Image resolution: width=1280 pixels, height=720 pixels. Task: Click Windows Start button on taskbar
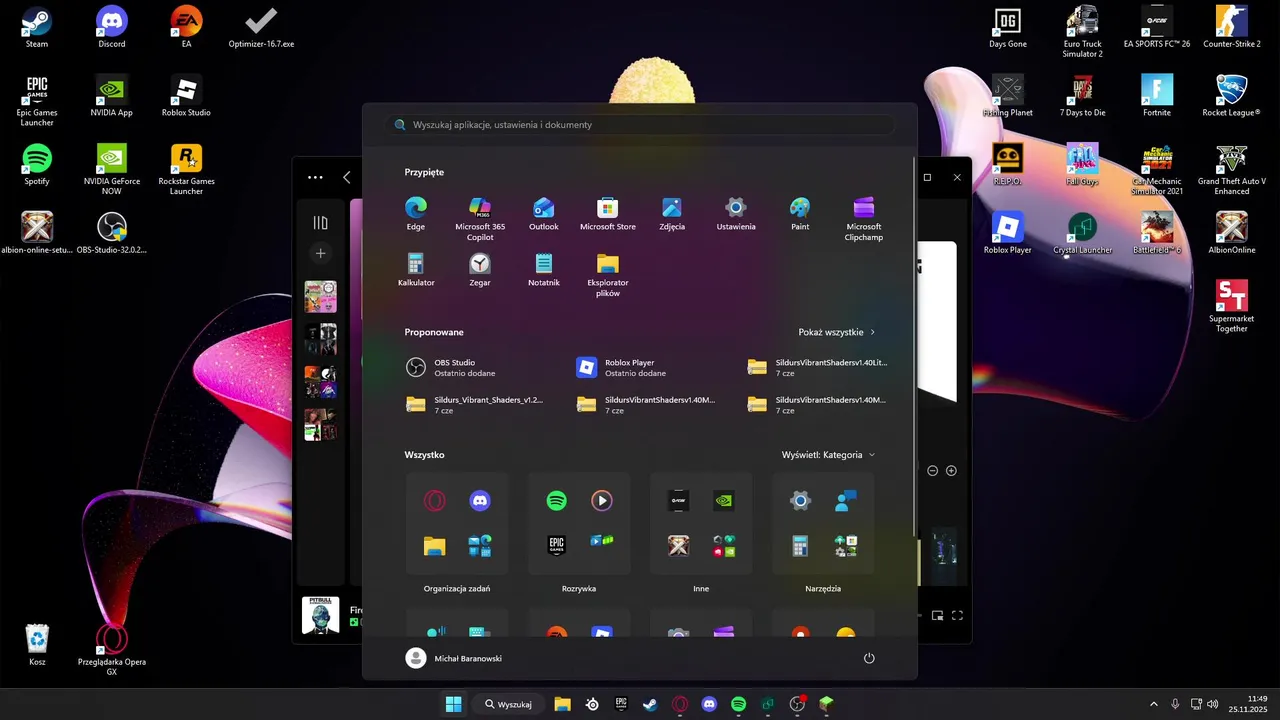pos(453,704)
